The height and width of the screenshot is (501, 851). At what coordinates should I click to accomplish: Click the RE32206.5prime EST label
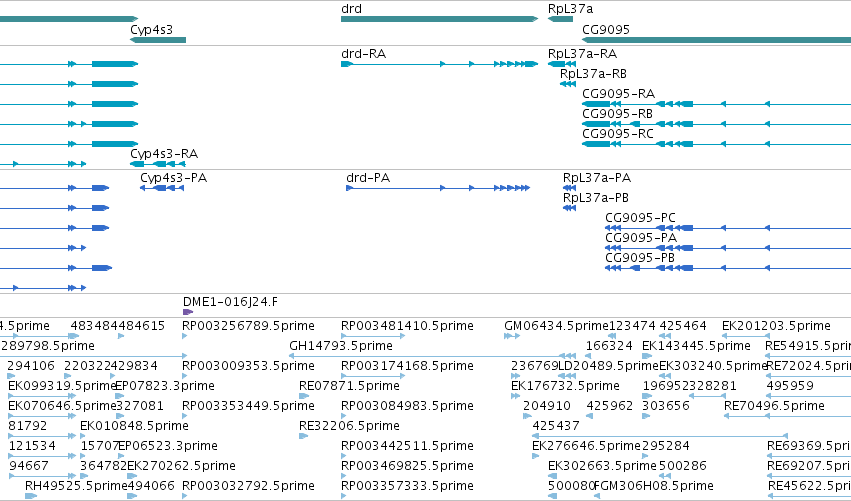[x=349, y=426]
